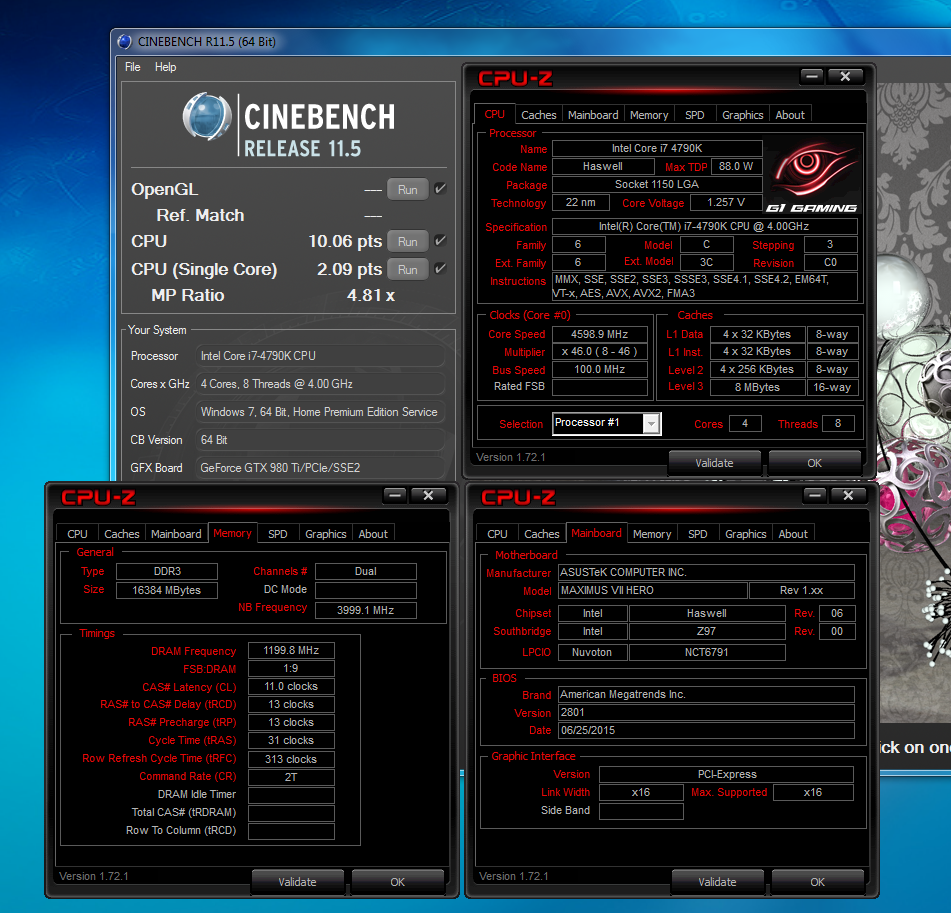Viewport: 951px width, 913px height.
Task: Click the Cinebench window title icon
Action: click(x=124, y=41)
